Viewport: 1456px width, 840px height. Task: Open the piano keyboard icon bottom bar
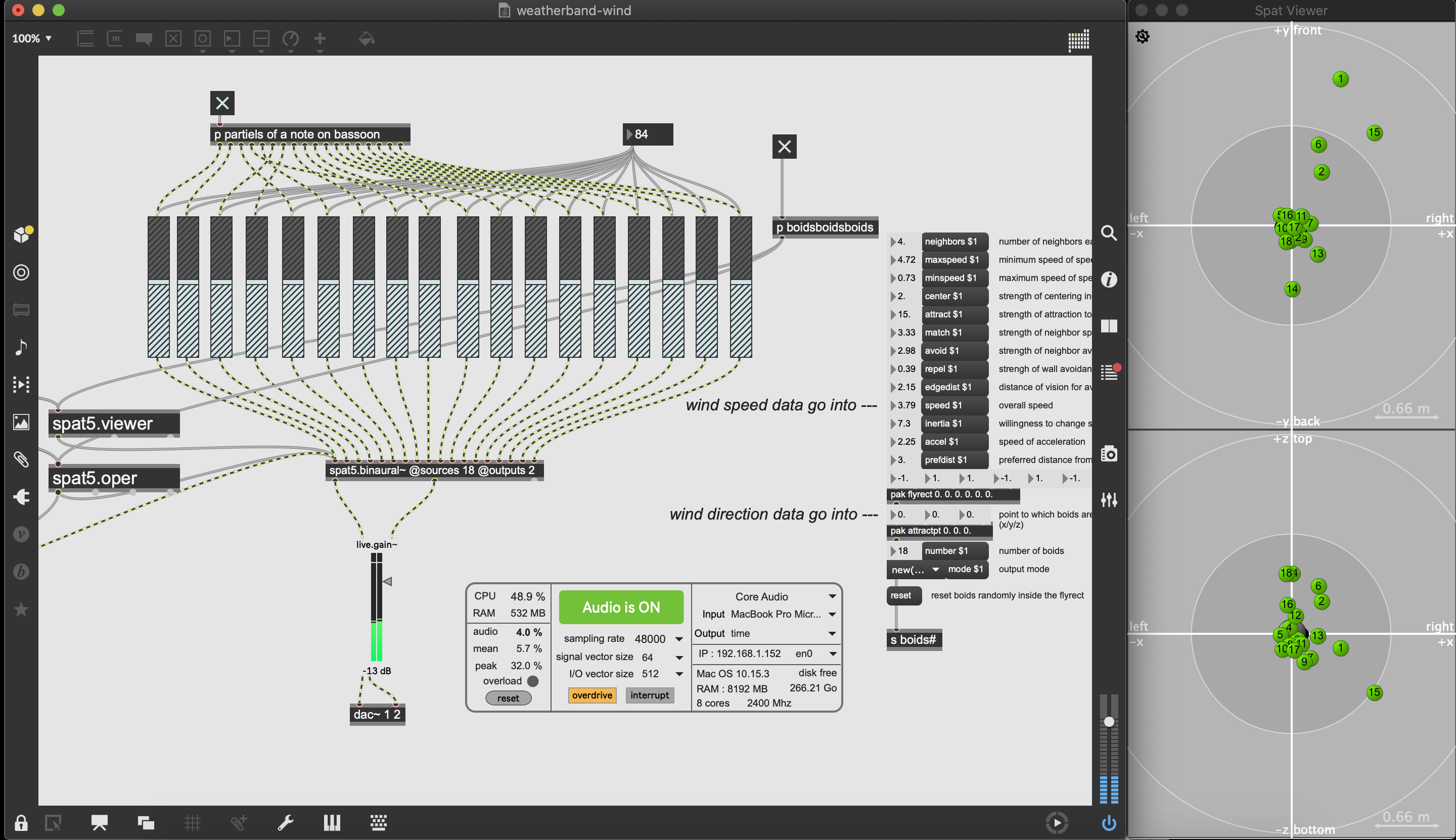click(332, 822)
